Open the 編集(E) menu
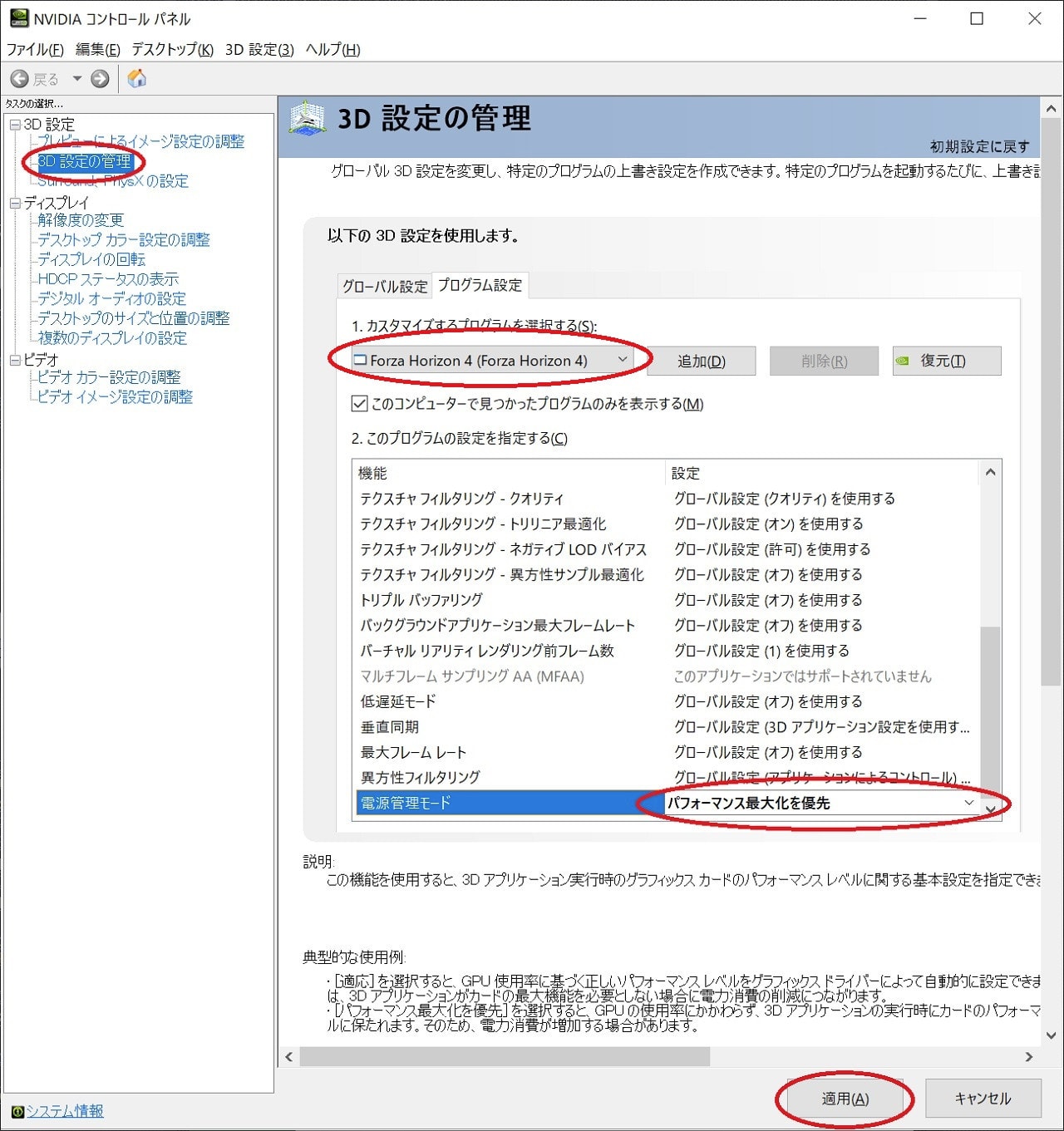Viewport: 1064px width, 1131px height. click(x=98, y=50)
